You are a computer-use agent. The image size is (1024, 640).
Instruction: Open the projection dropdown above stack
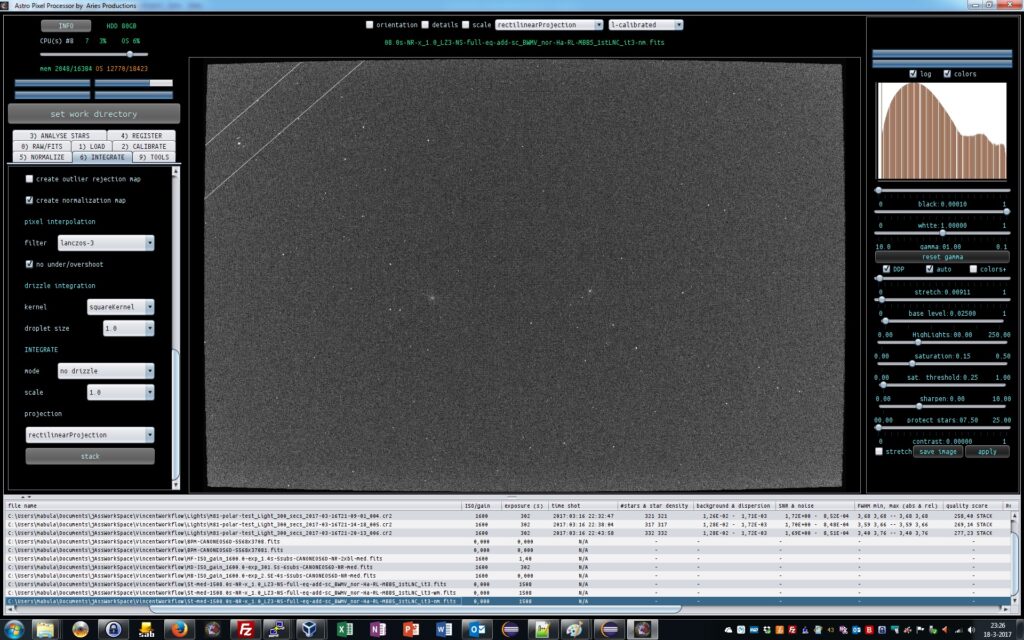[90, 435]
